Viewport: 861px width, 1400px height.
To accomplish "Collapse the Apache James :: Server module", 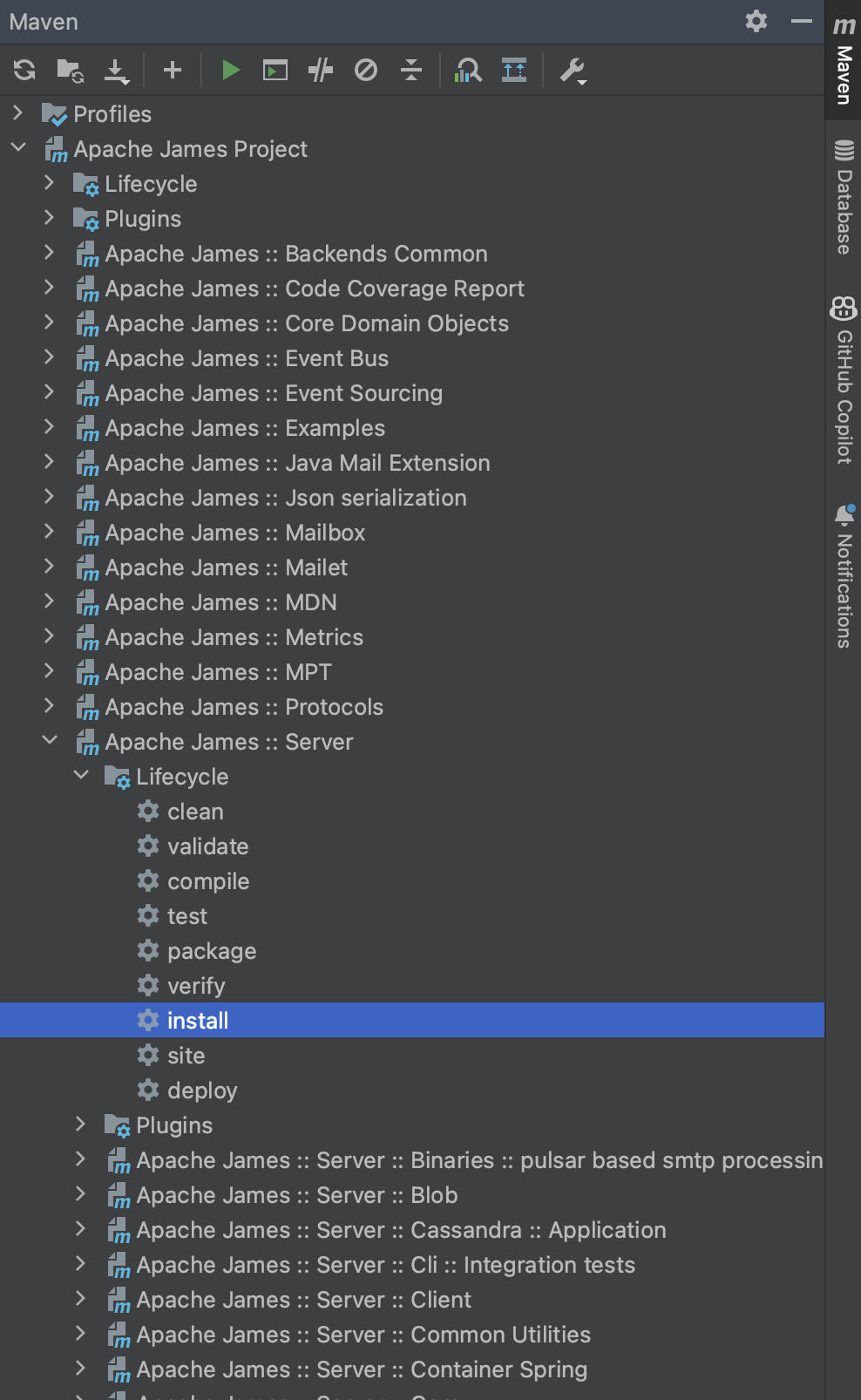I will tap(50, 741).
